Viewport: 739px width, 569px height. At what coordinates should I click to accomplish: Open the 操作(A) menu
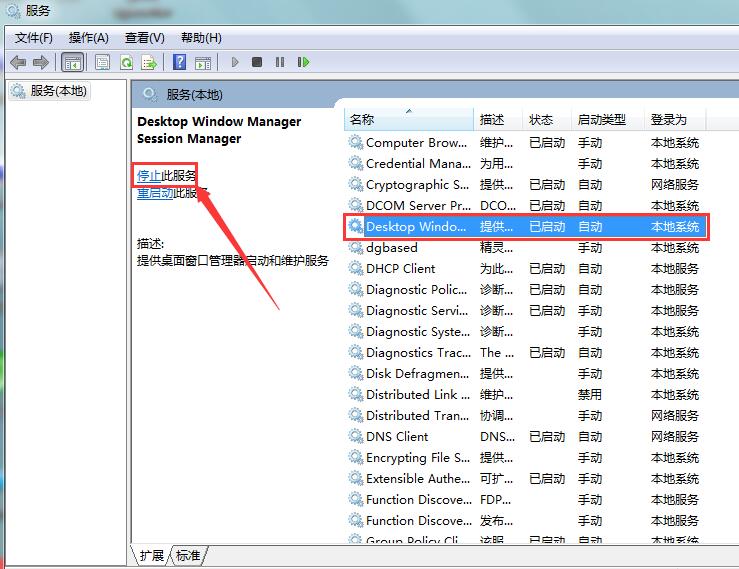click(89, 38)
